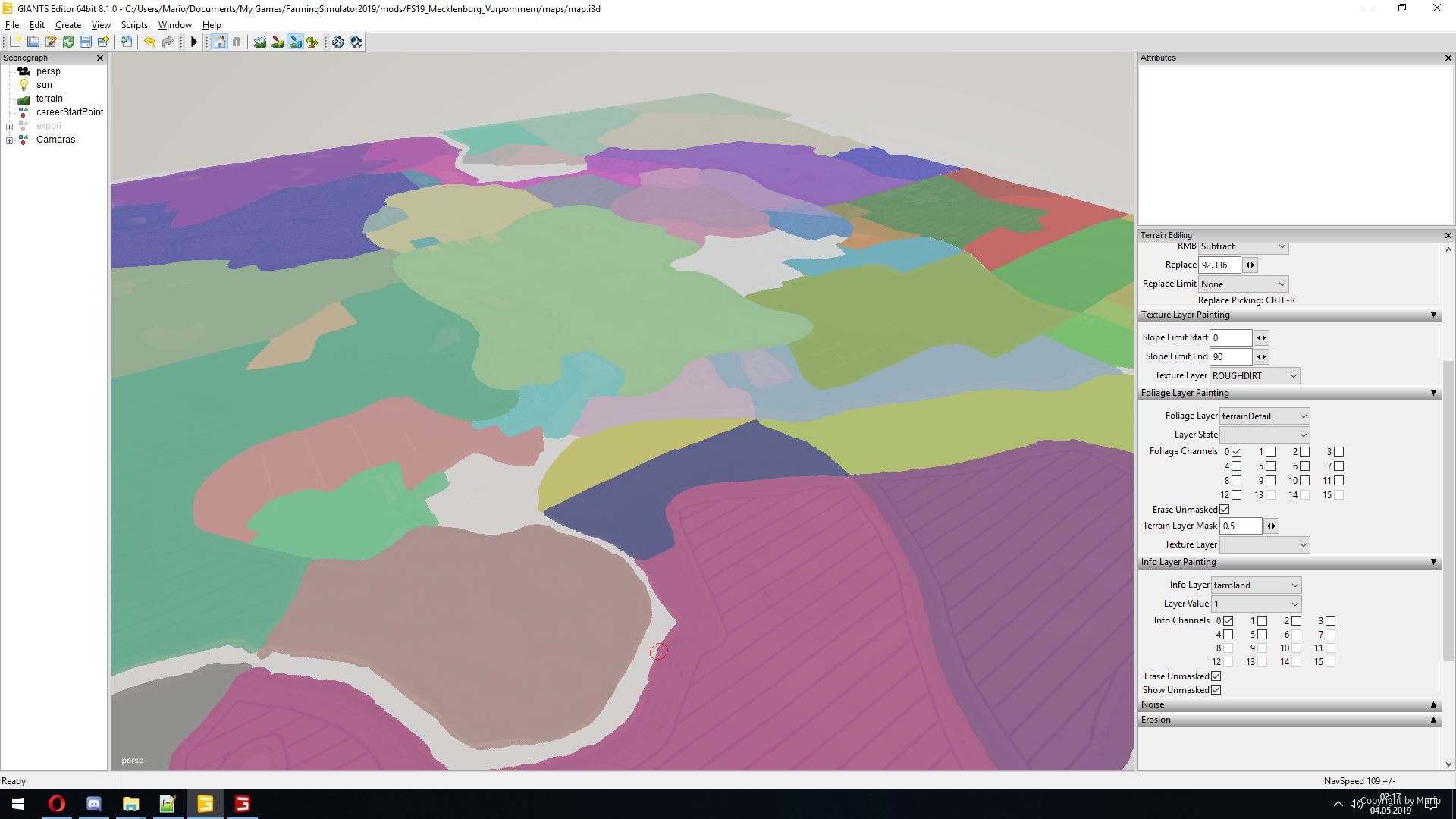The image size is (1456, 819).
Task: Expand the Camaras node in Scenegraph
Action: coord(9,140)
